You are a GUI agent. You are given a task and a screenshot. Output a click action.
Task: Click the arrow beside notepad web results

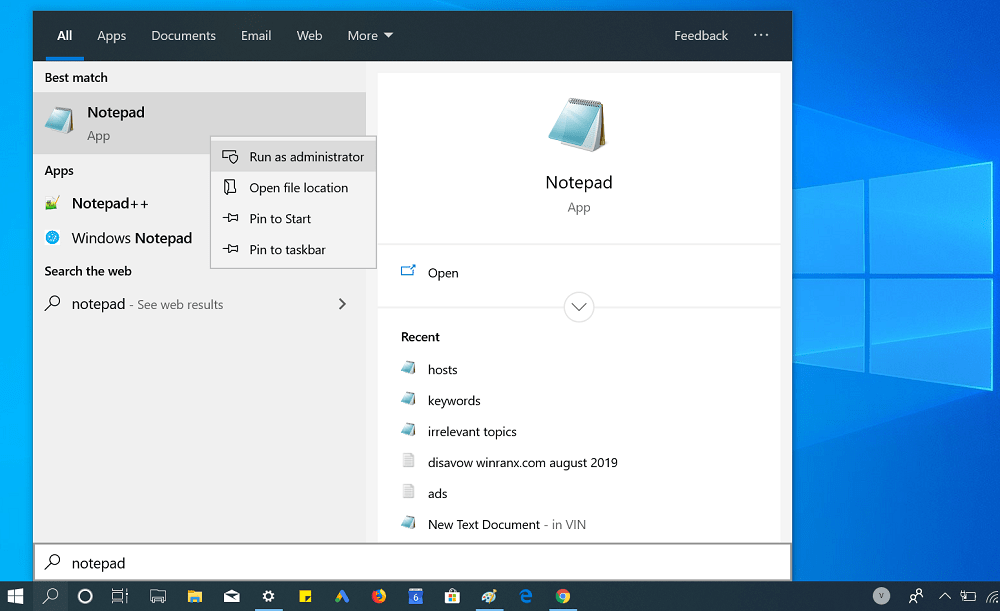(x=342, y=304)
